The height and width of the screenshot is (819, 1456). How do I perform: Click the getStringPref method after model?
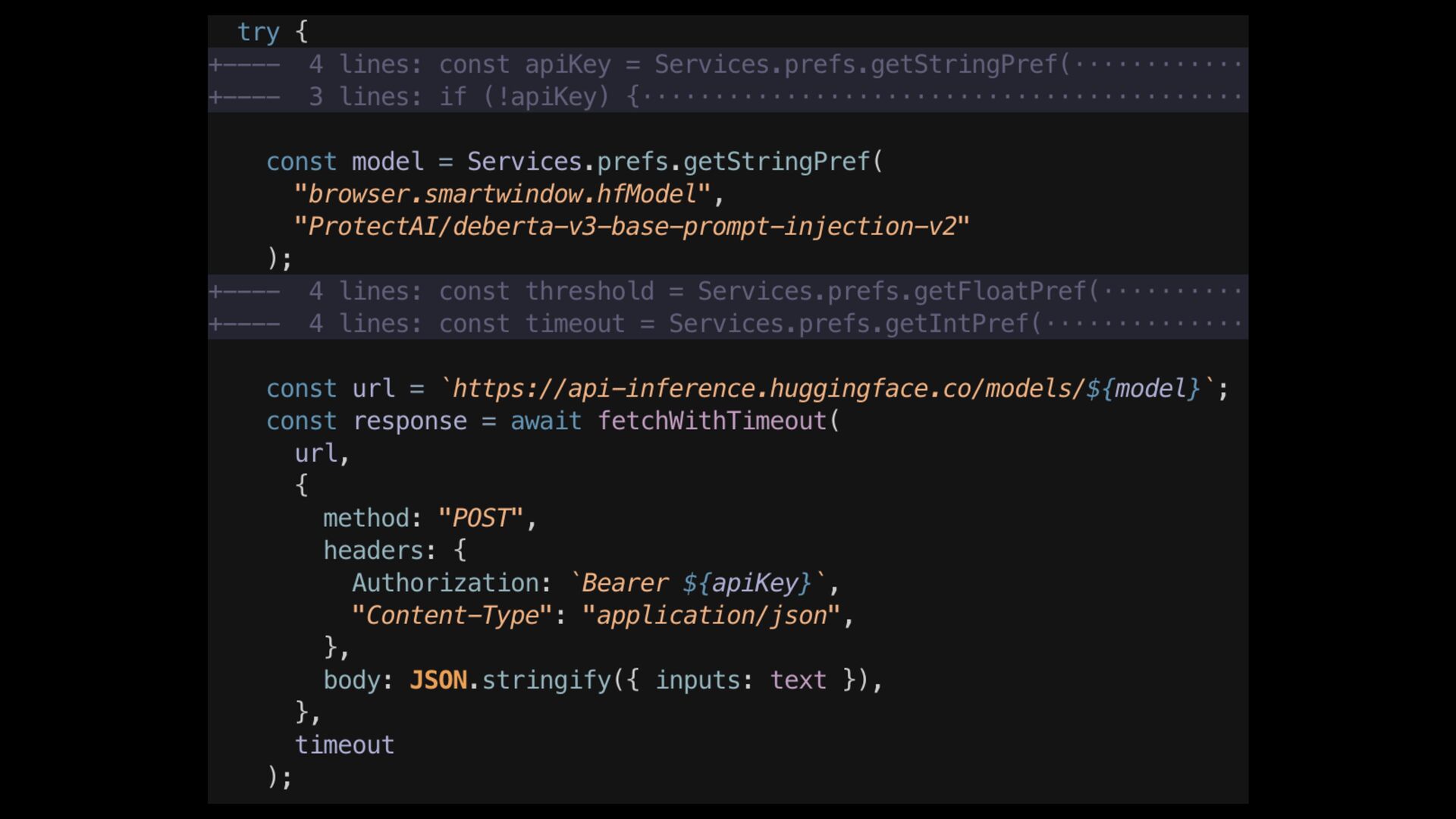coord(777,162)
